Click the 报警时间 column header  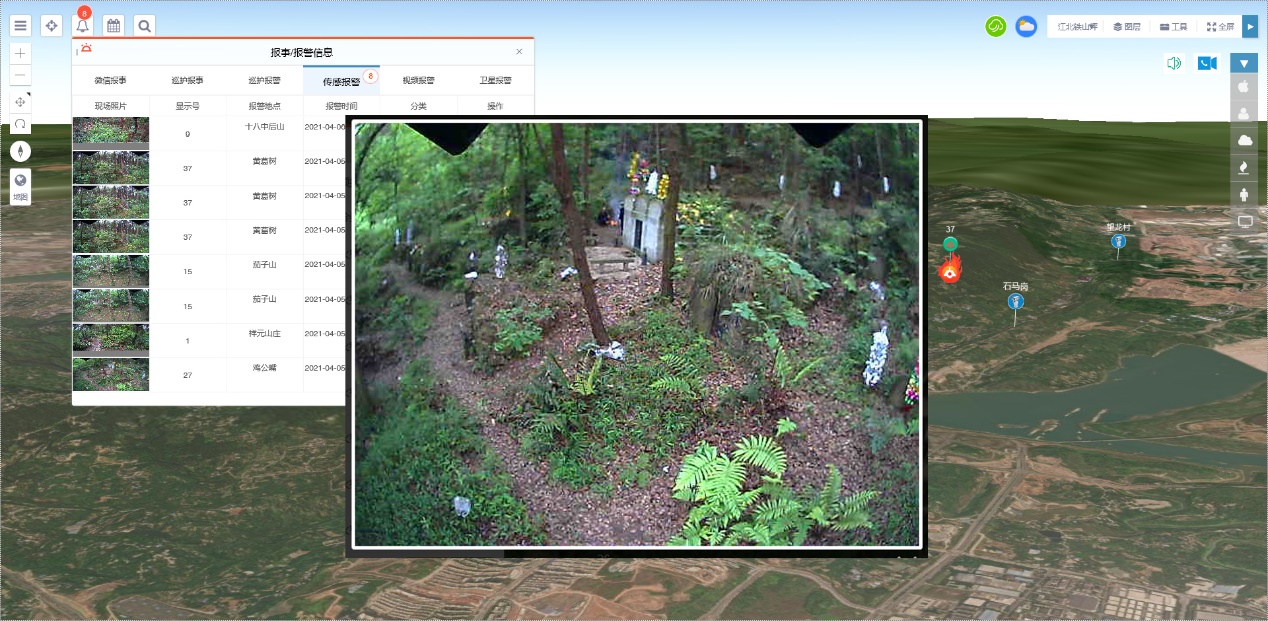pyautogui.click(x=341, y=106)
